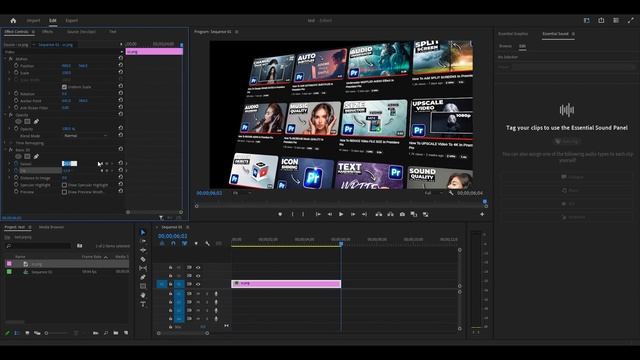Select the Selection tool arrow

click(x=143, y=232)
